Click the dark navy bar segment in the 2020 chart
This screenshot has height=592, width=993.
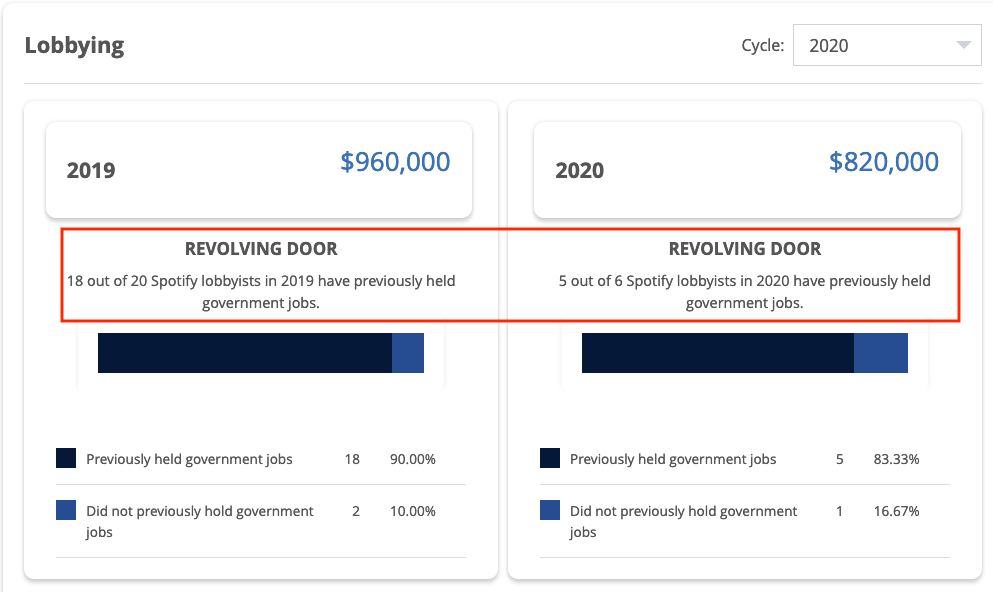coord(718,353)
